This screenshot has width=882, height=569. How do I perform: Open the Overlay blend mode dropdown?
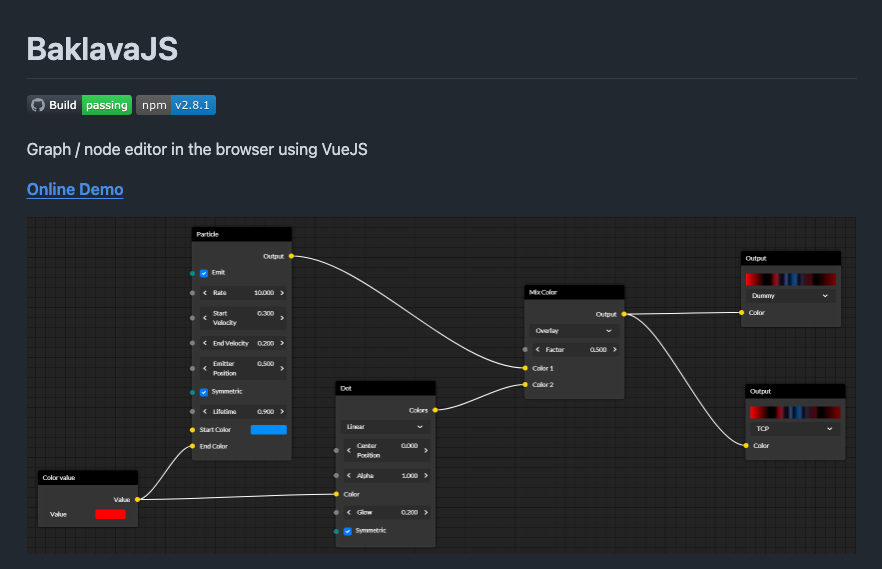point(574,331)
